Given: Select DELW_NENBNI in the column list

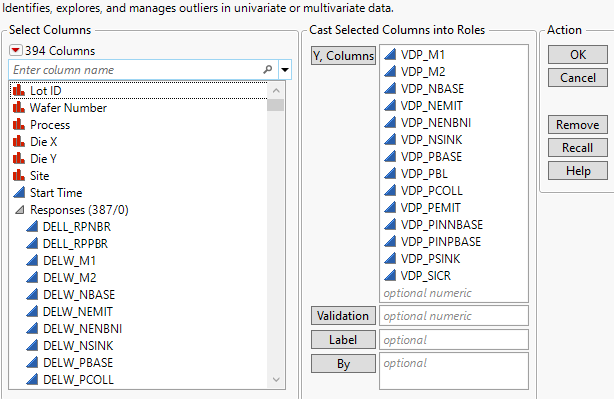Looking at the screenshot, I should pyautogui.click(x=138, y=329).
